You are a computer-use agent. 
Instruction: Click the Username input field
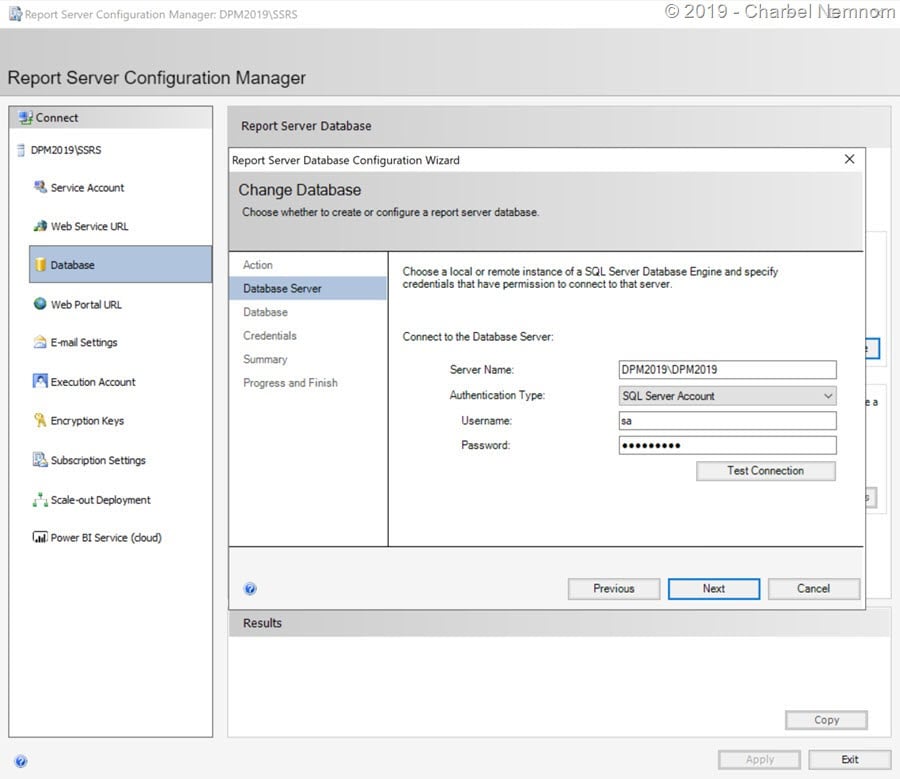(x=727, y=421)
